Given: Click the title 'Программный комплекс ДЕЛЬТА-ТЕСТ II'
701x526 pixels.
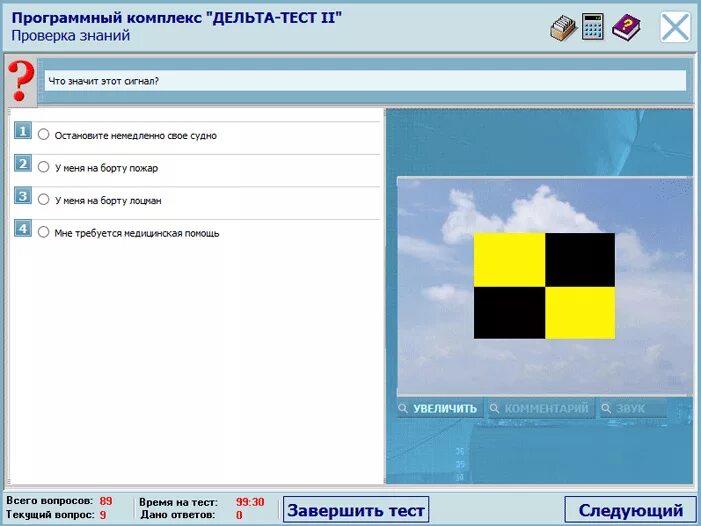Looking at the screenshot, I should (177, 18).
